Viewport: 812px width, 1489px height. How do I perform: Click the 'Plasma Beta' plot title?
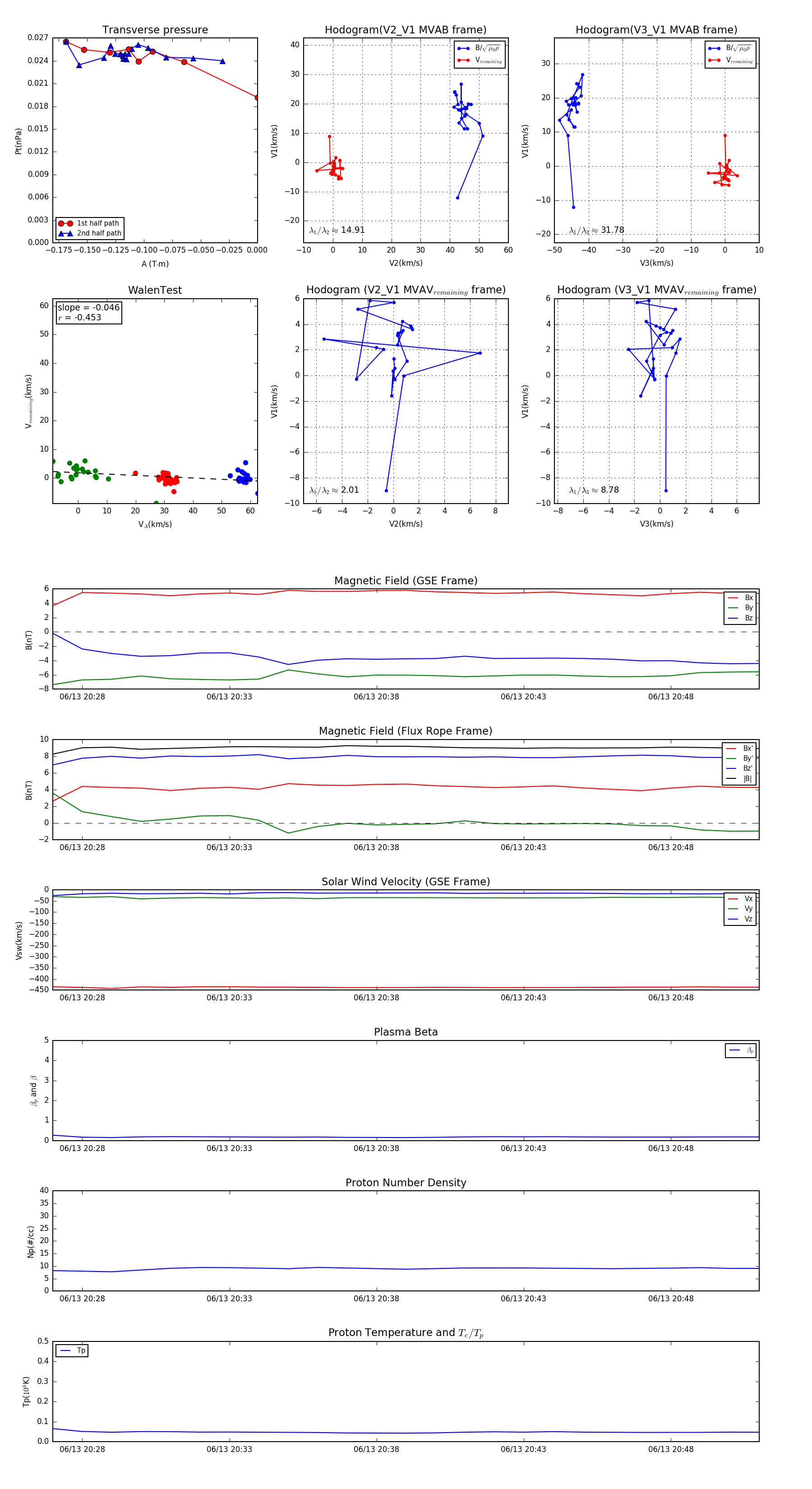click(406, 1032)
